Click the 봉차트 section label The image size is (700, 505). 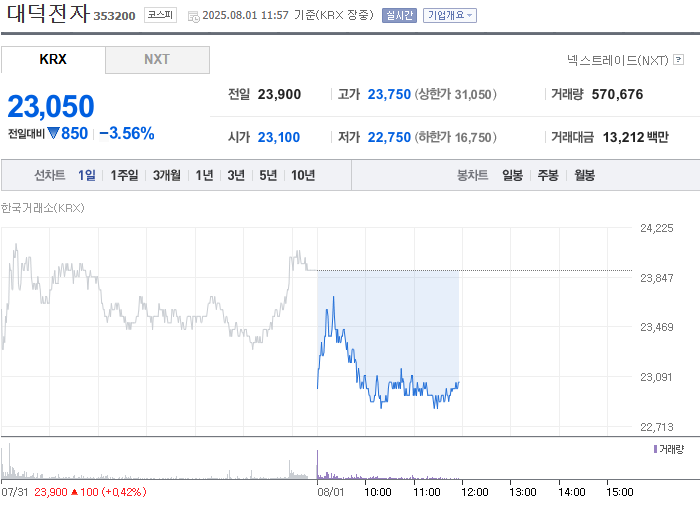pos(472,175)
